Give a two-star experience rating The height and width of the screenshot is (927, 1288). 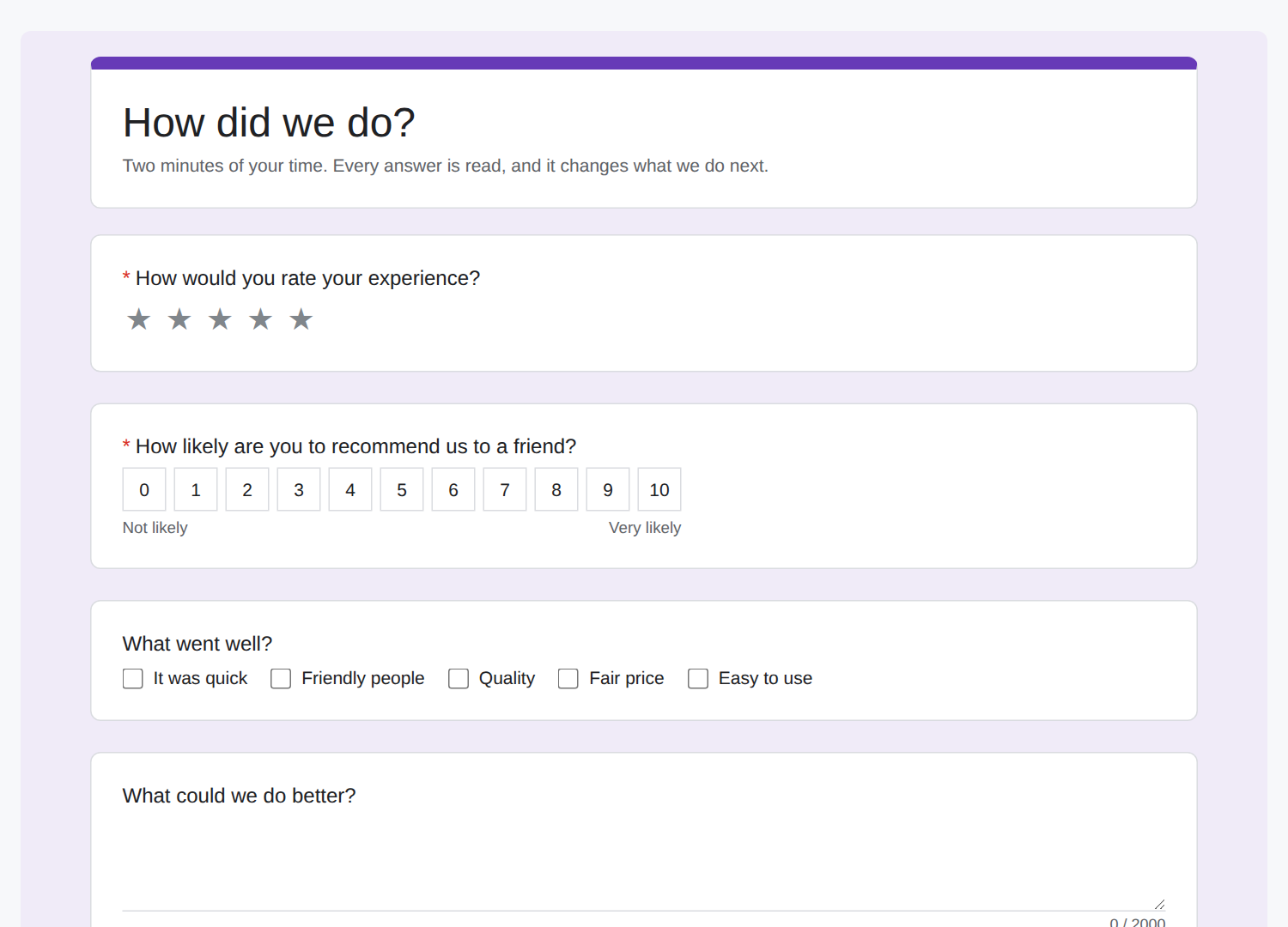tap(179, 319)
